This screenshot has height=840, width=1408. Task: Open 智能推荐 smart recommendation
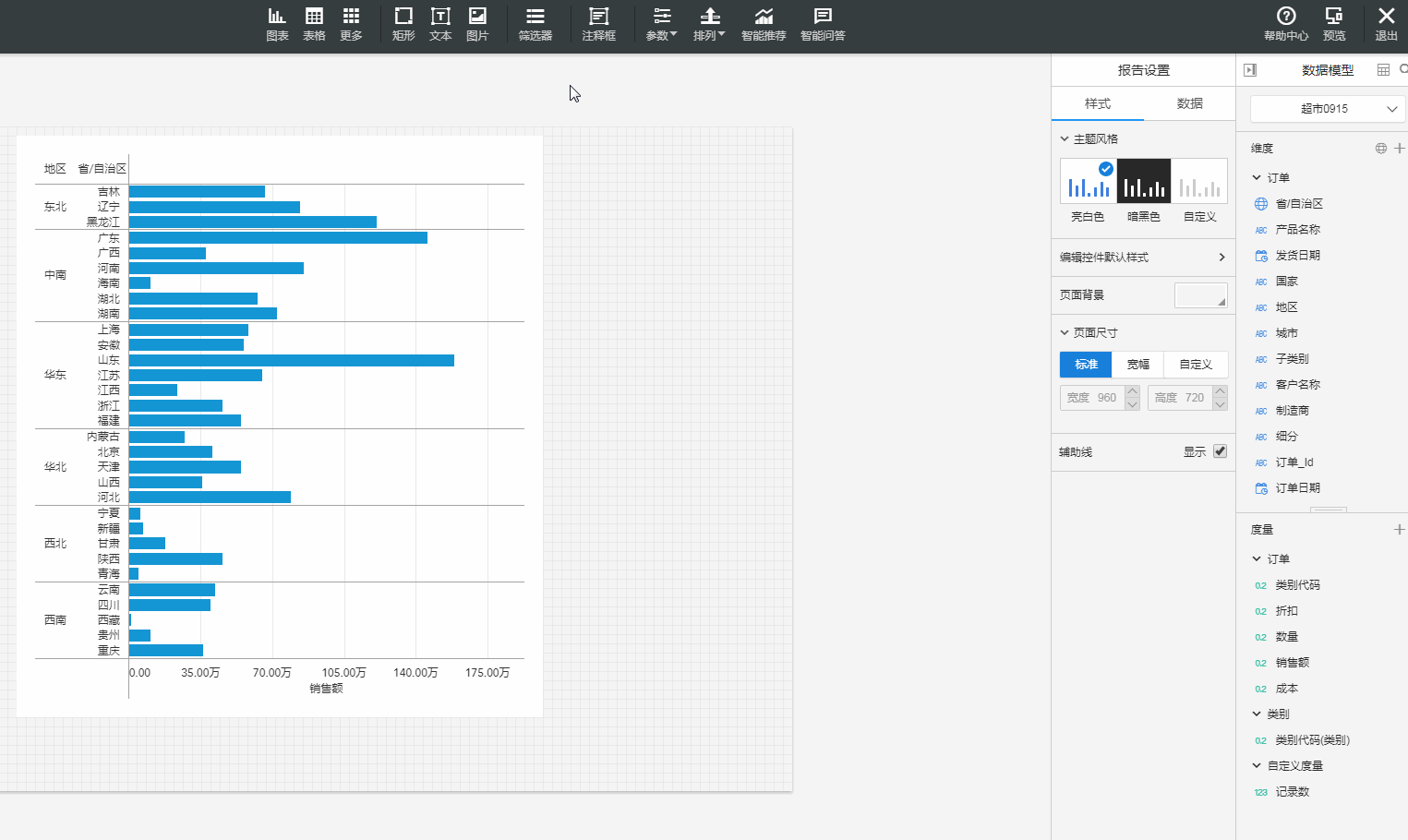tap(764, 24)
